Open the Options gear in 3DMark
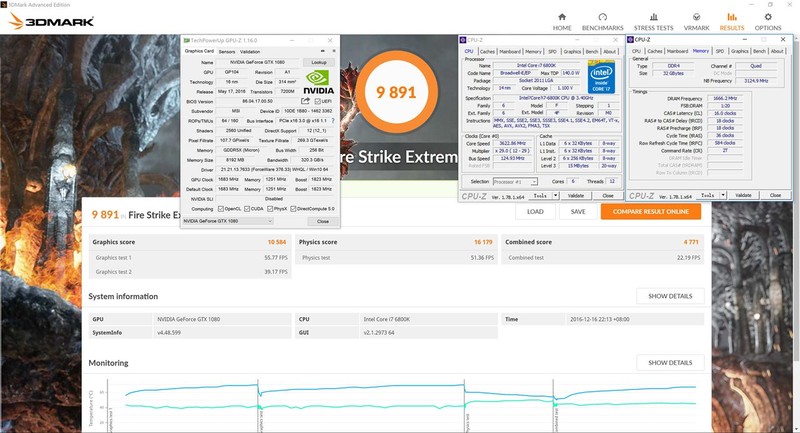This screenshot has width=800, height=433. pyautogui.click(x=768, y=20)
